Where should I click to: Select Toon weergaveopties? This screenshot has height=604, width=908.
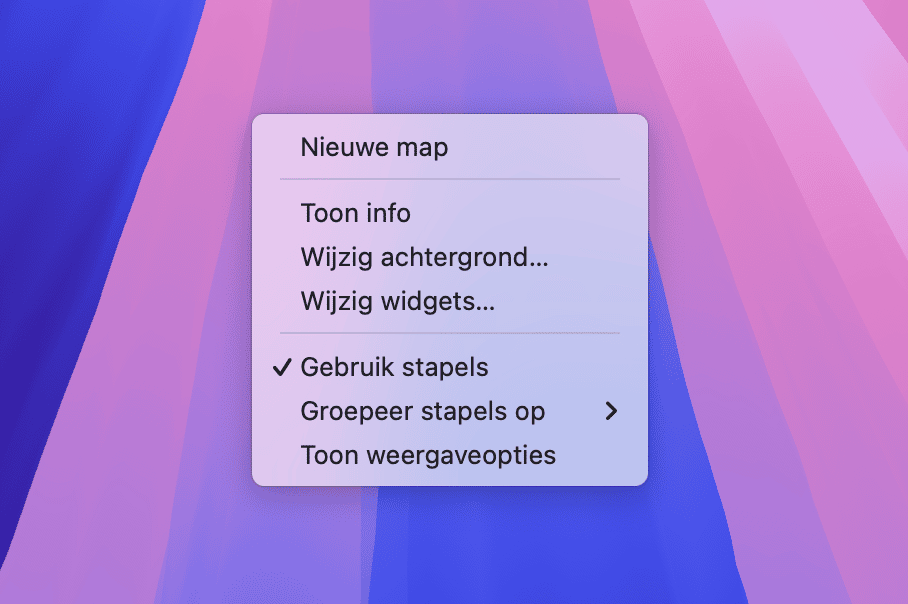(428, 455)
